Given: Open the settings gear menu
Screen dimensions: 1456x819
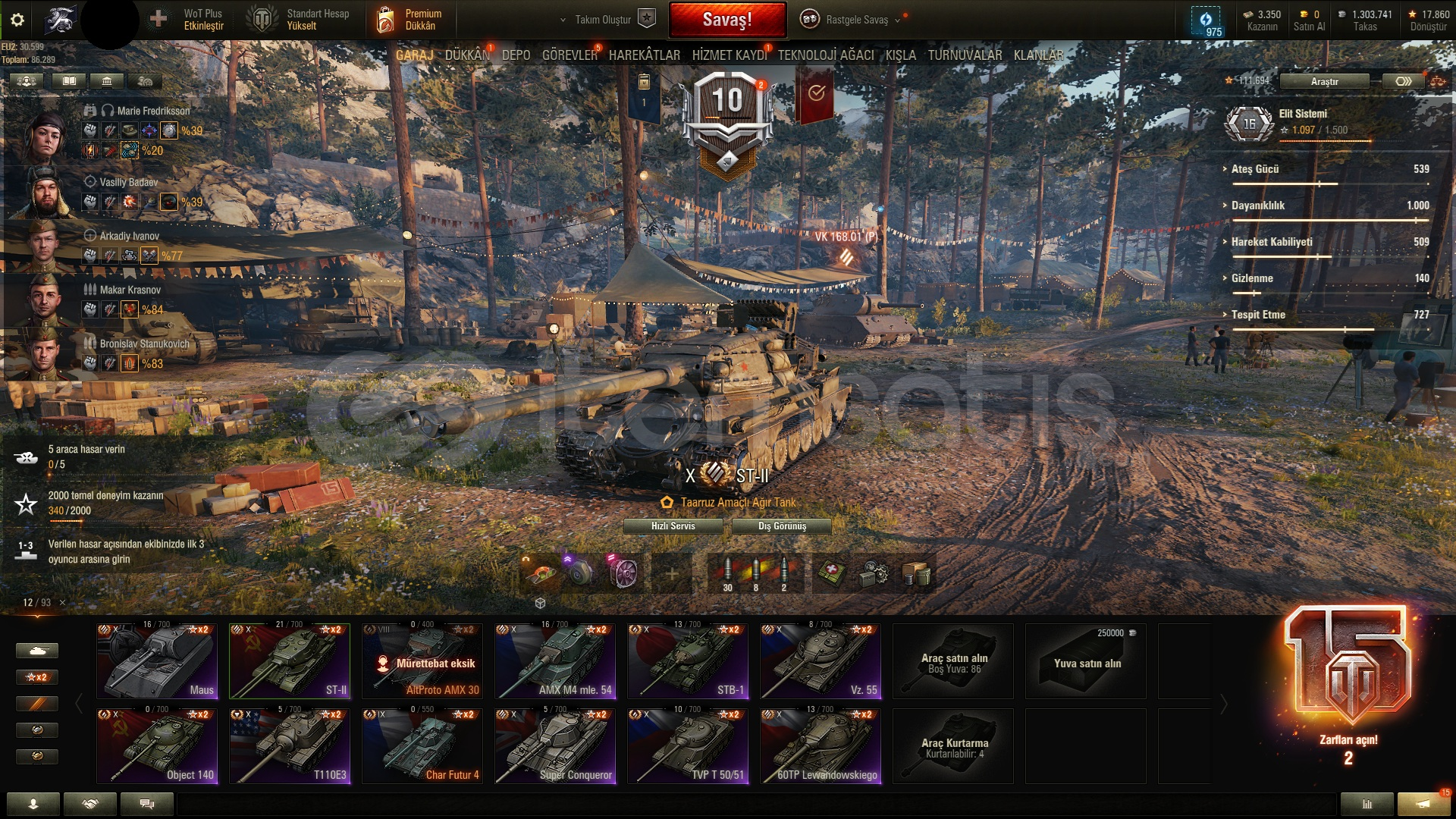Looking at the screenshot, I should coord(17,20).
